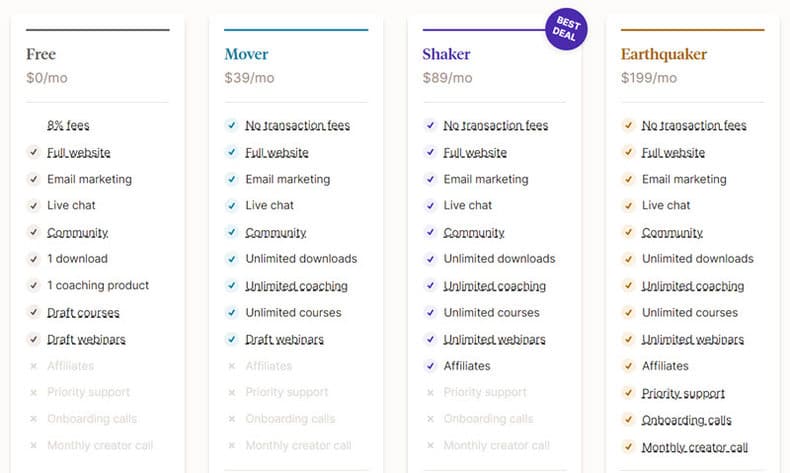
Task: Click the X icon next to Mover's Onboarding calls
Action: click(x=232, y=419)
